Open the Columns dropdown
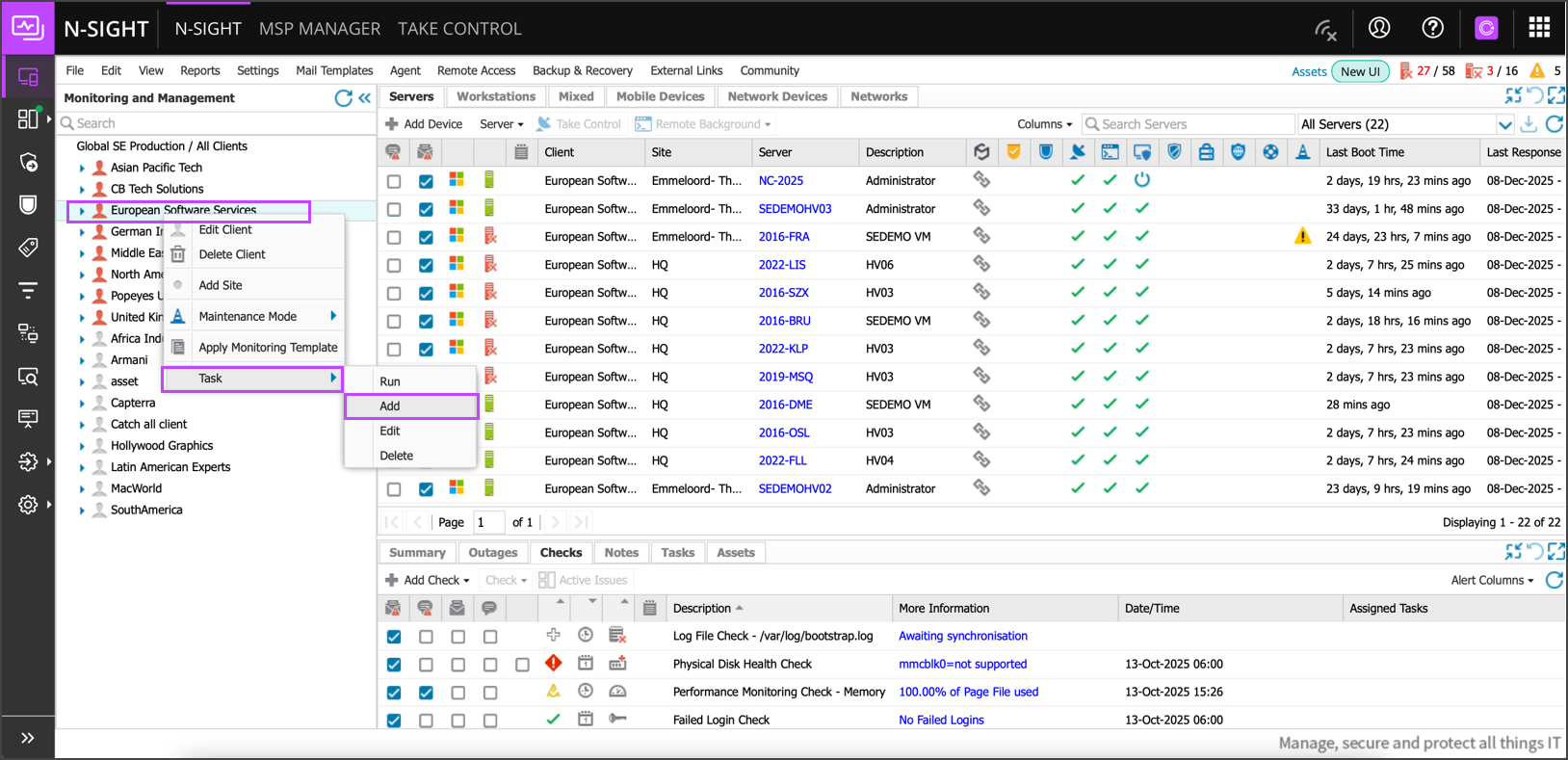This screenshot has width=1568, height=760. 1044,124
